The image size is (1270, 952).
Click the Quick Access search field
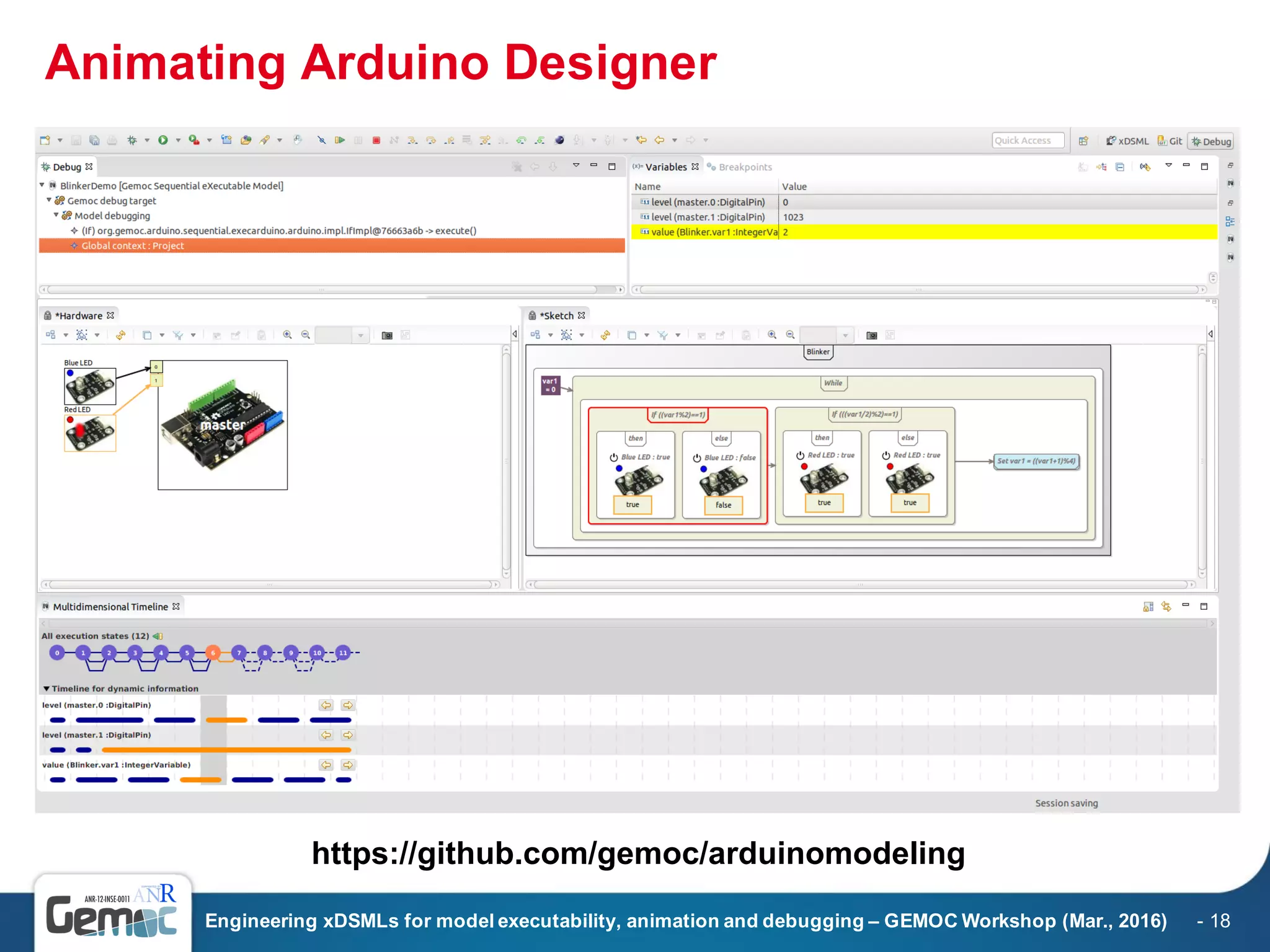(1028, 141)
